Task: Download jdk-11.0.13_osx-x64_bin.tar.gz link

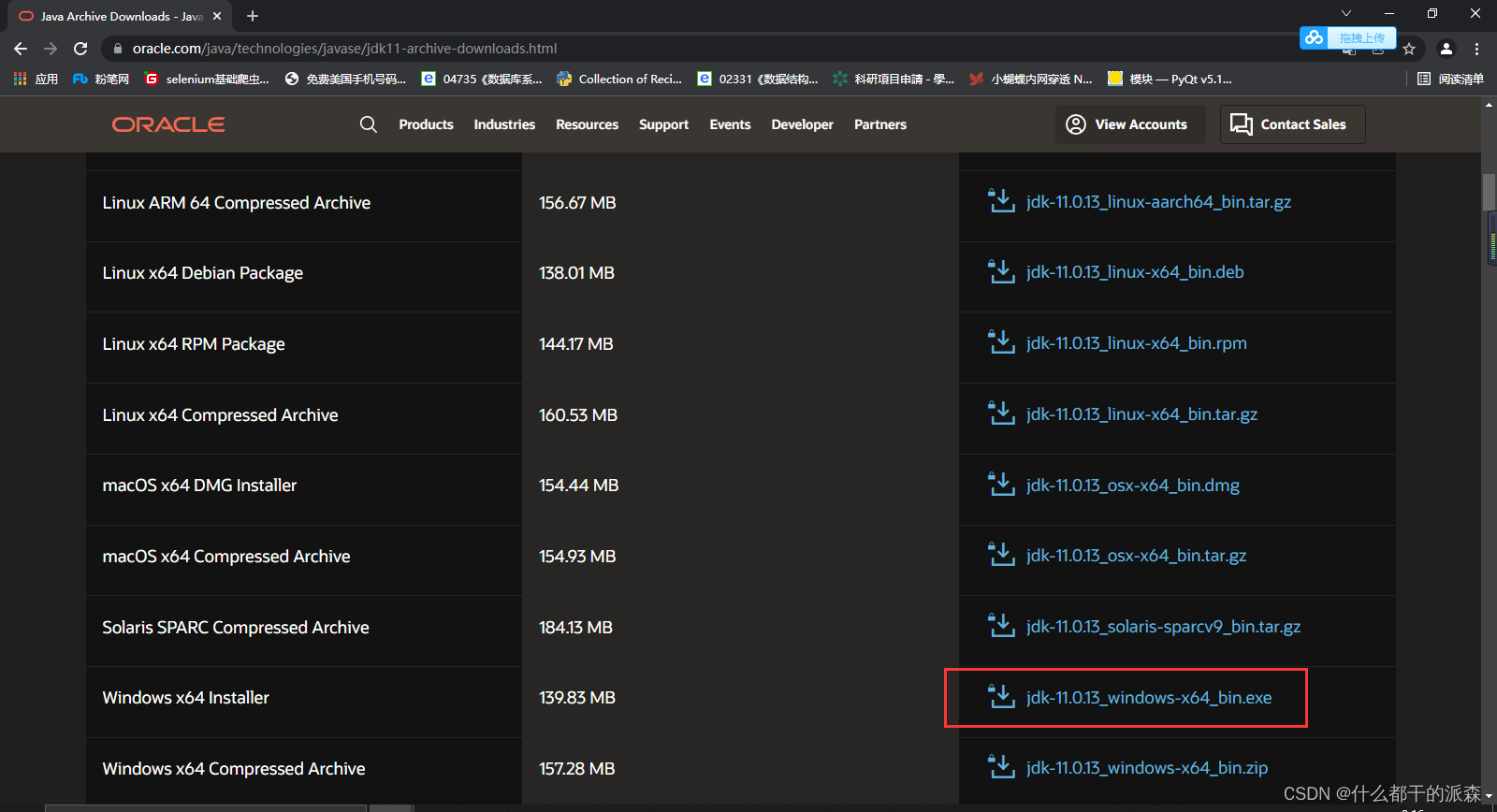Action: tap(1137, 556)
